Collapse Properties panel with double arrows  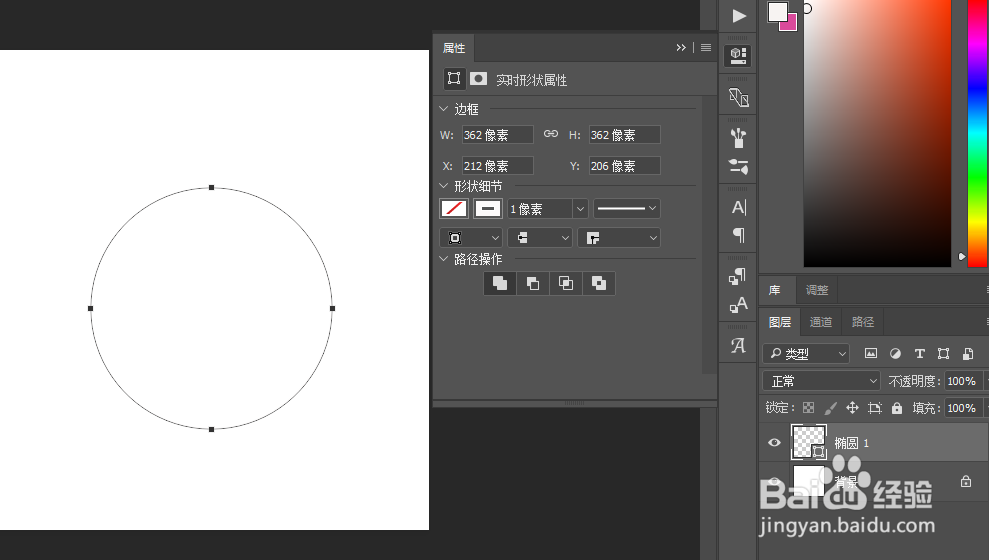pos(681,47)
